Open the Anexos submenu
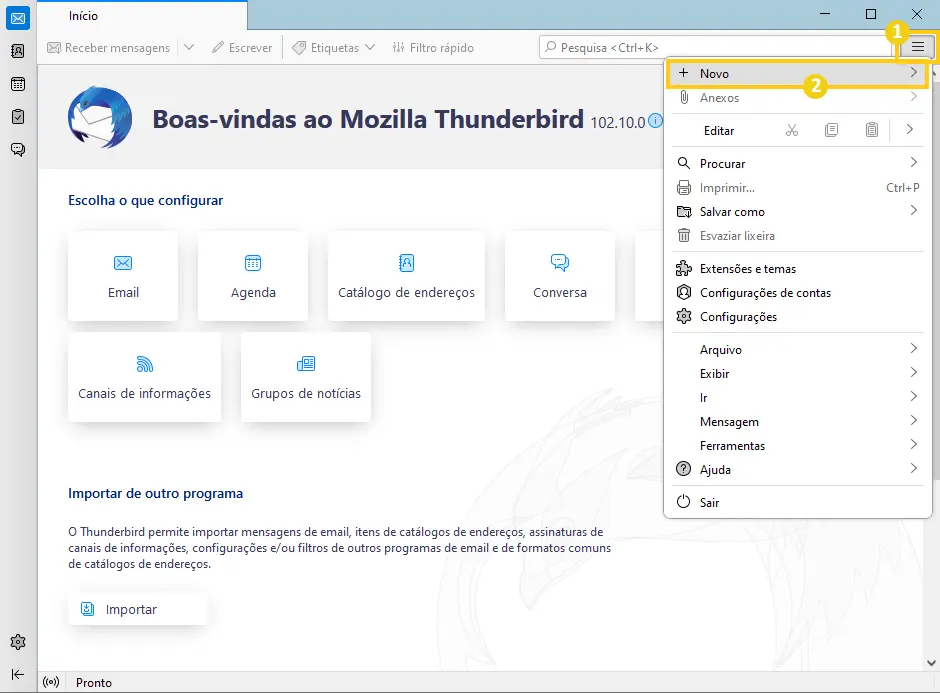 click(x=797, y=98)
